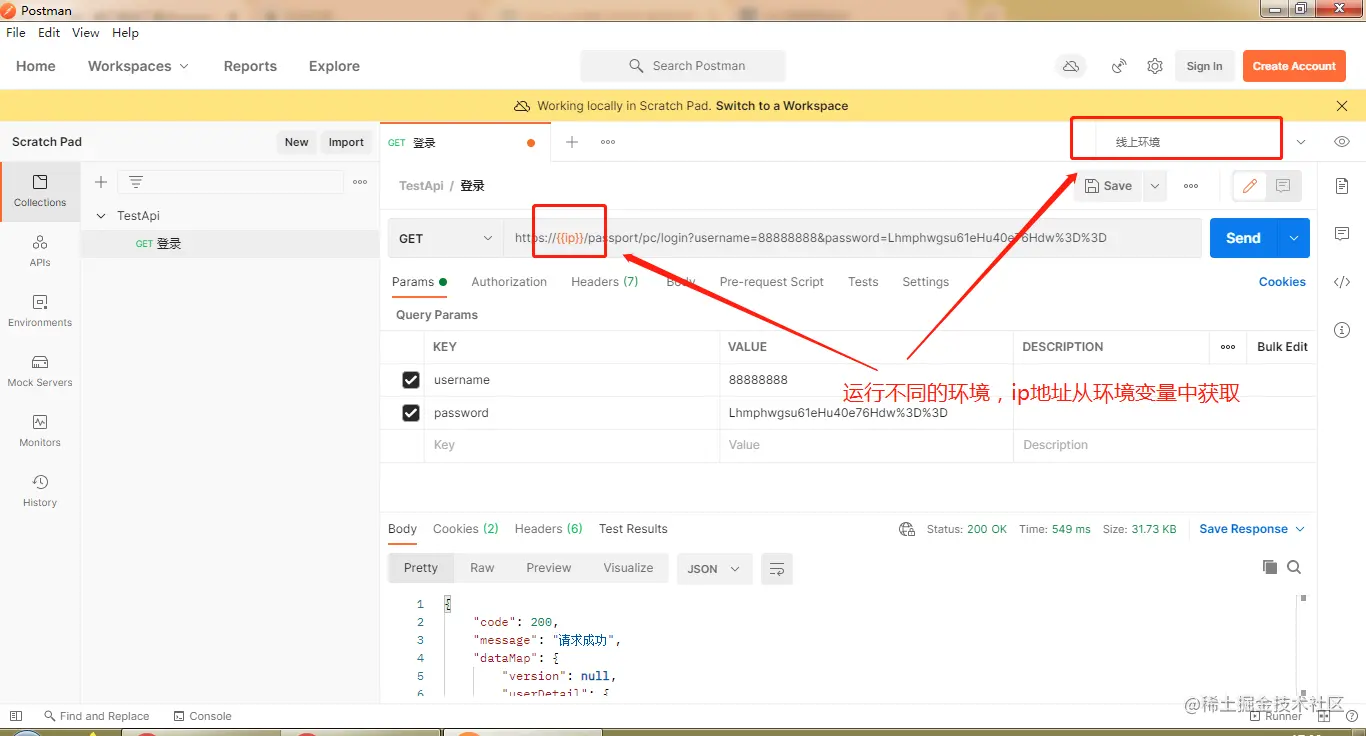Open the Cookies link

click(1282, 282)
